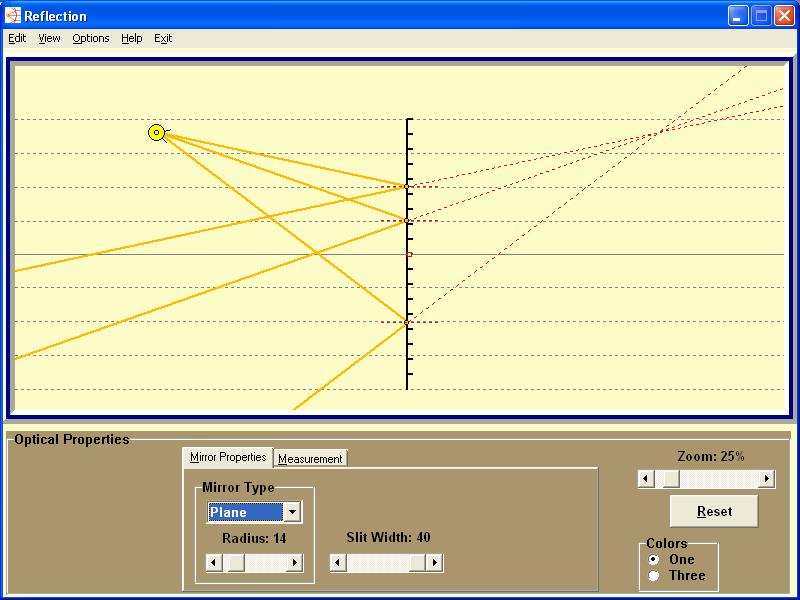Image resolution: width=800 pixels, height=600 pixels.
Task: Decrease Zoom with left arrow
Action: pyautogui.click(x=646, y=479)
